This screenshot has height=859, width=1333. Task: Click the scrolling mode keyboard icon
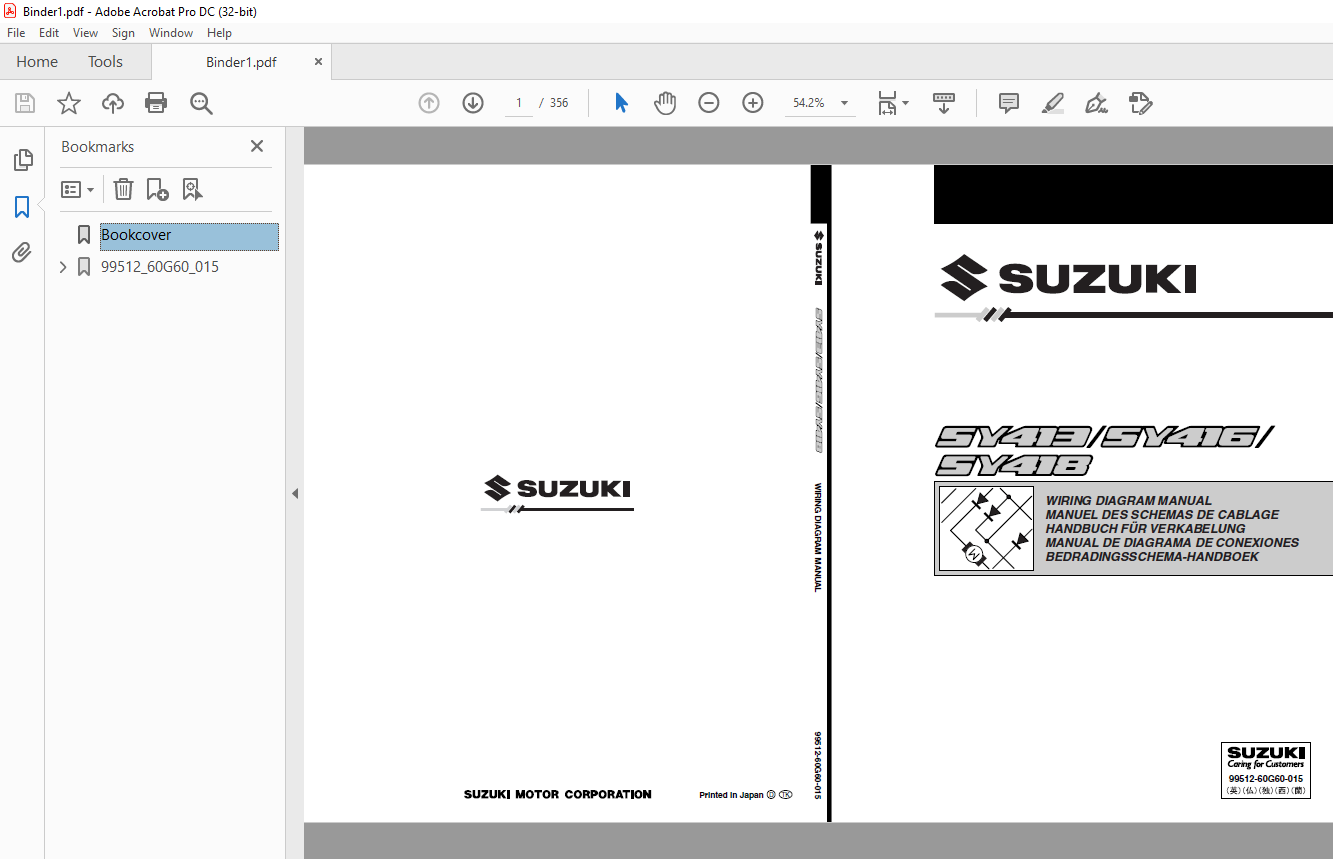(x=944, y=103)
